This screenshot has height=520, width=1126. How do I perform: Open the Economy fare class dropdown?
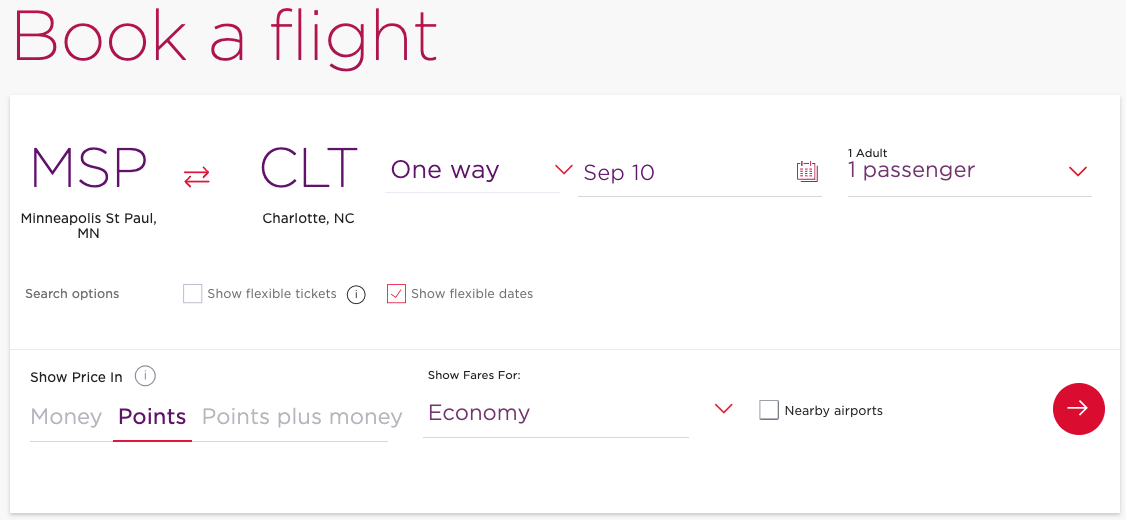[x=578, y=413]
